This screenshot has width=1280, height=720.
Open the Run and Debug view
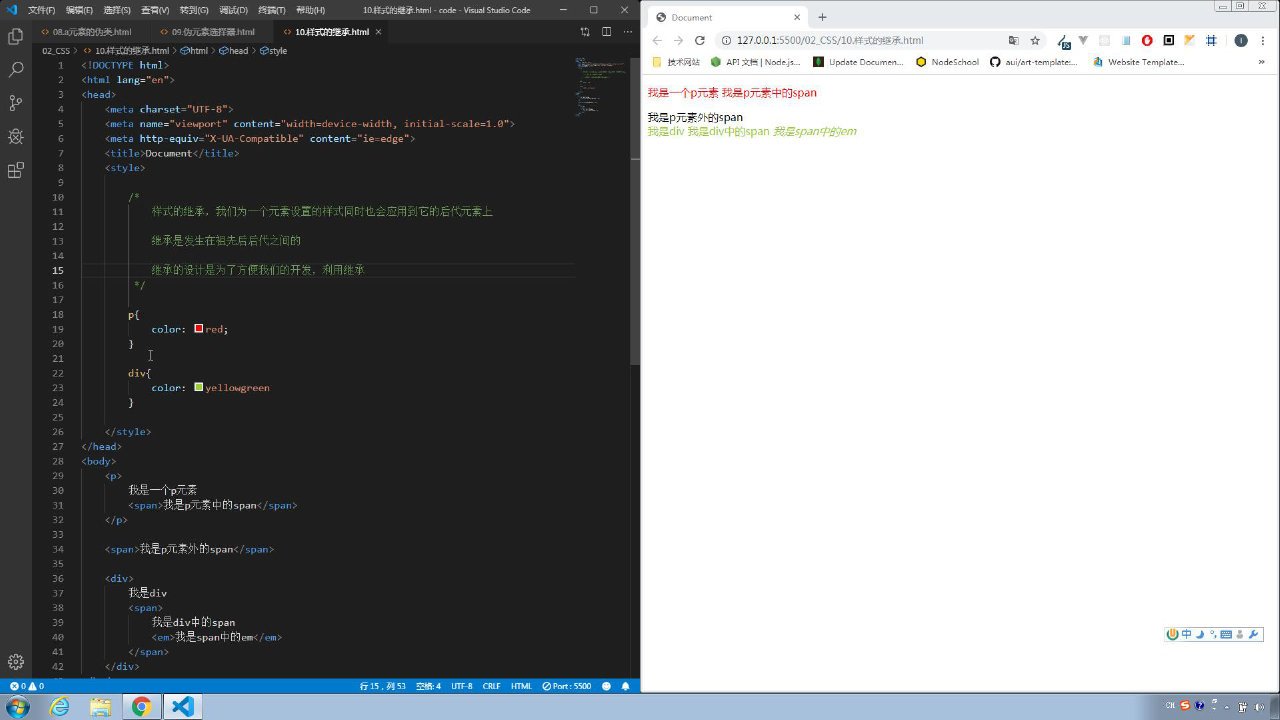(15, 137)
